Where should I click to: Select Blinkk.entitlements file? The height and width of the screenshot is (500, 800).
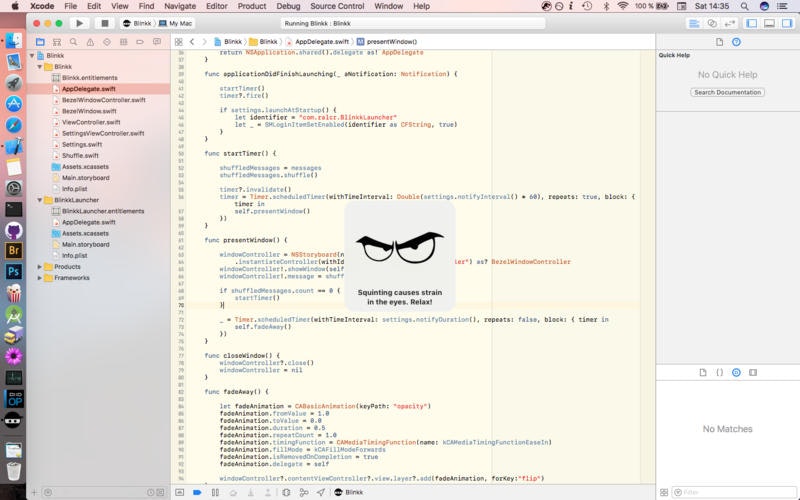coord(90,78)
